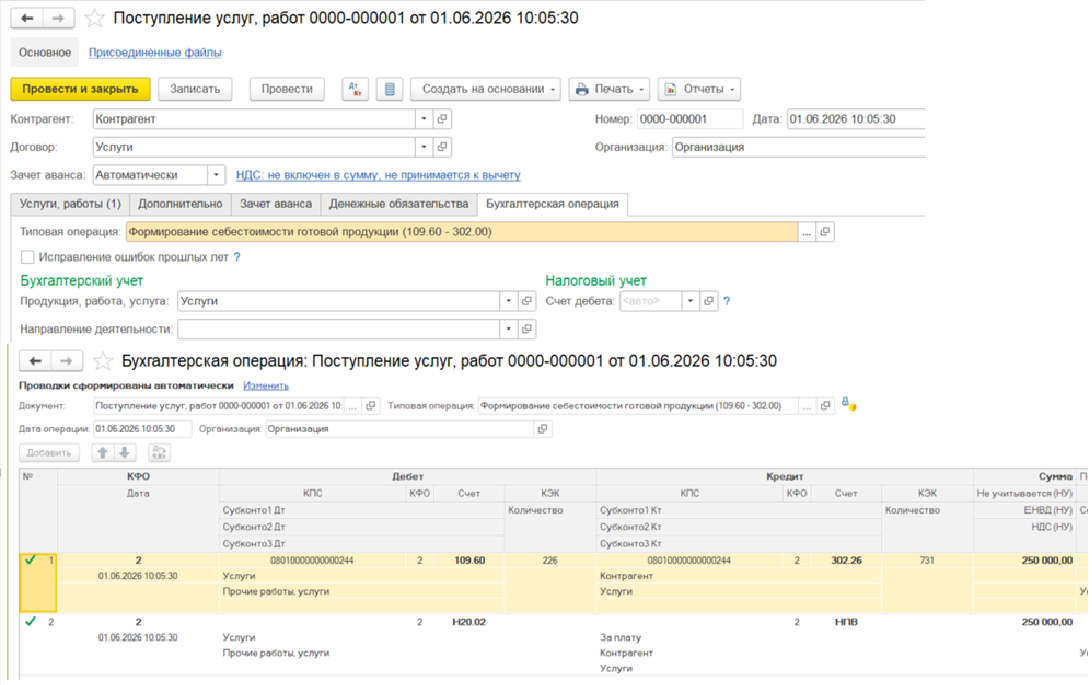Open НДС не включен в сумму link
The image size is (1092, 685).
point(378,175)
